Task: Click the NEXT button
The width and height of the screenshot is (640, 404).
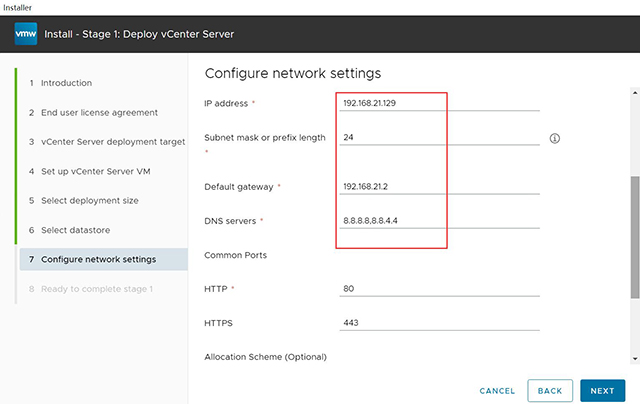Action: tap(602, 391)
